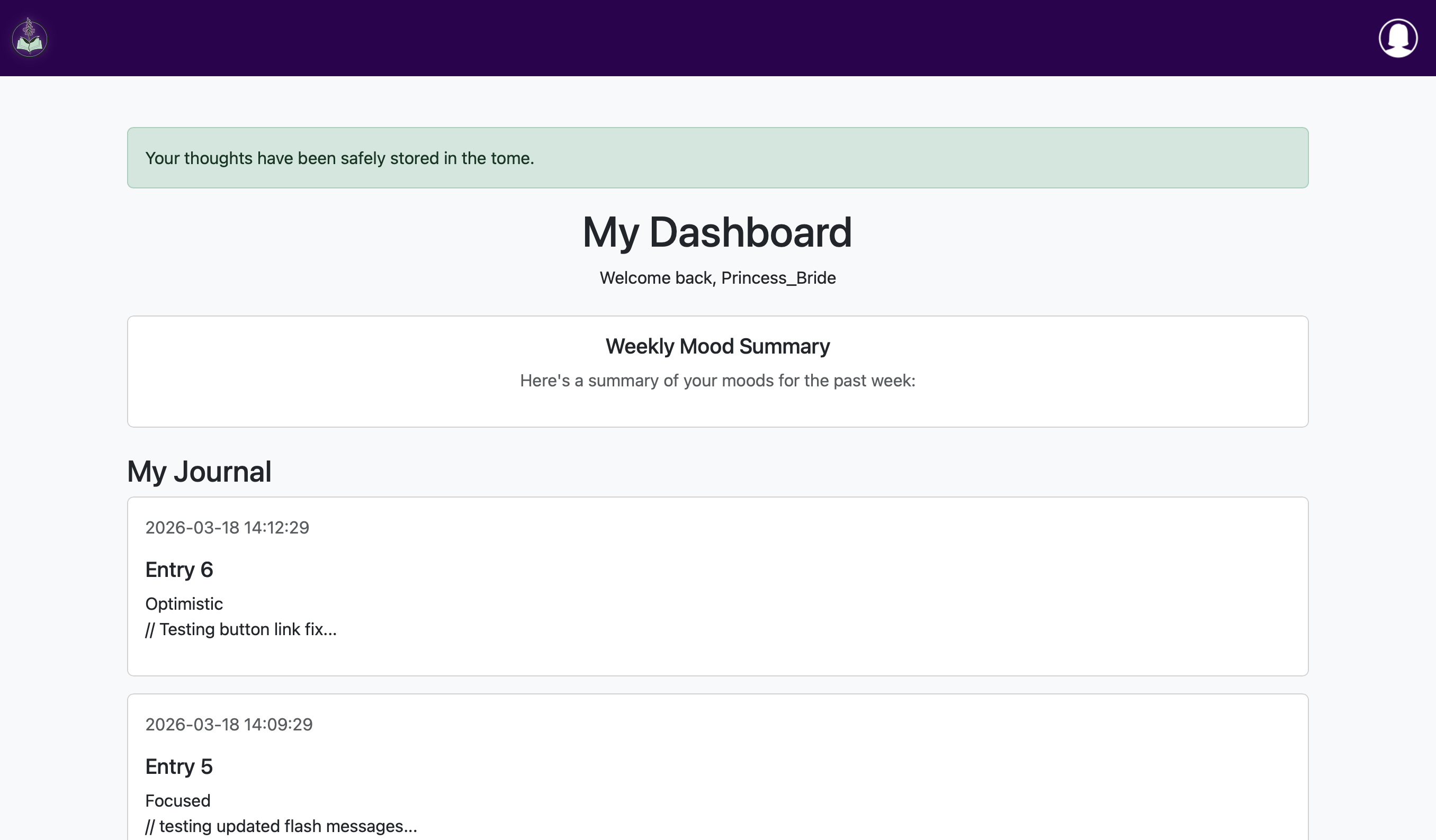The width and height of the screenshot is (1436, 840).
Task: Click the My Journal heading
Action: coord(199,472)
